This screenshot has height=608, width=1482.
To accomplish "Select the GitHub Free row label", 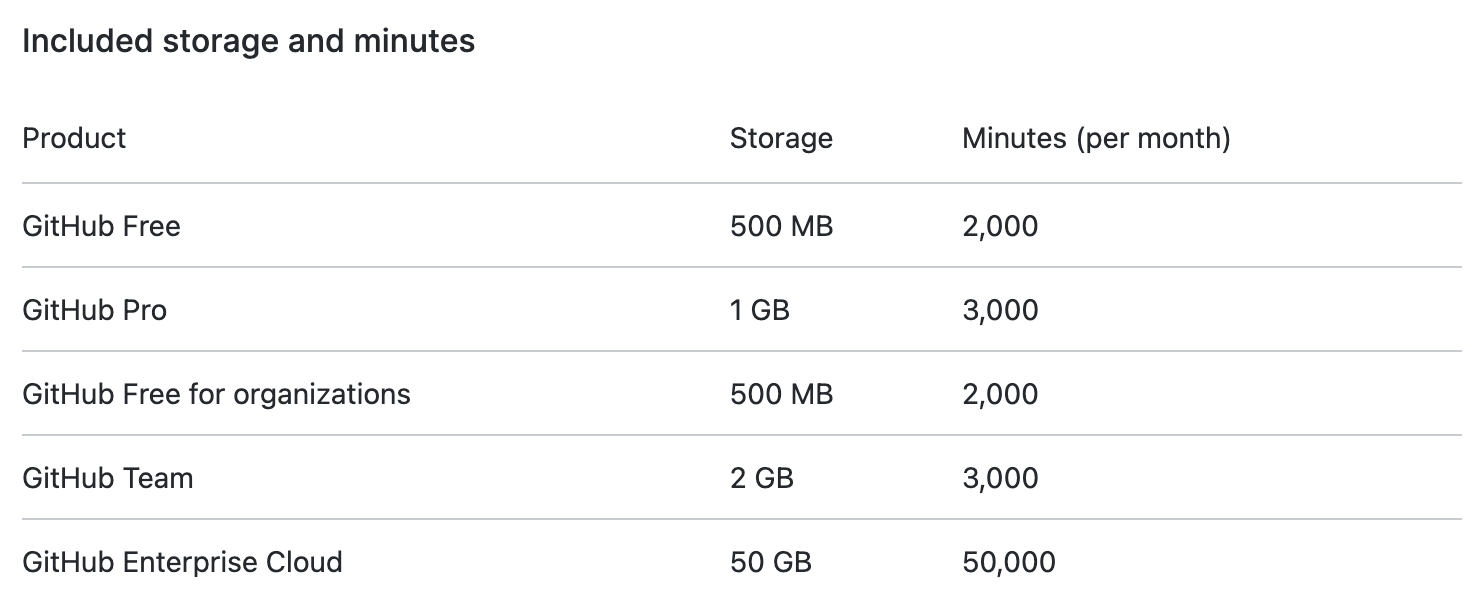I will tap(101, 226).
